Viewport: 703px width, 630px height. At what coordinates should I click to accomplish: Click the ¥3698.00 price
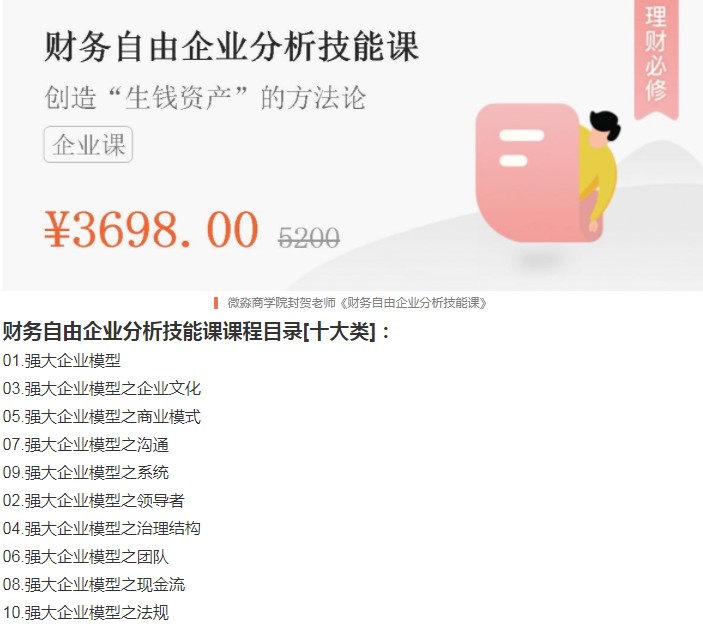[x=151, y=230]
